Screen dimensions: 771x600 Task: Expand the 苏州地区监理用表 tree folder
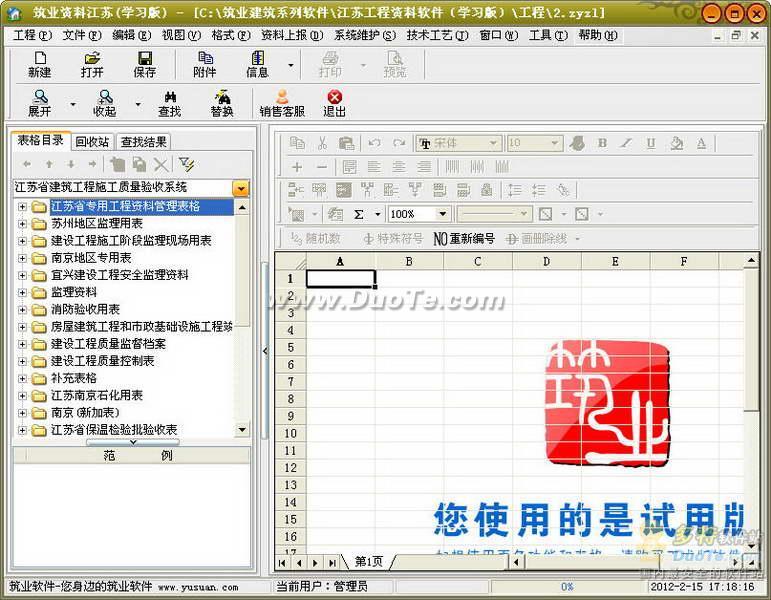(22, 223)
